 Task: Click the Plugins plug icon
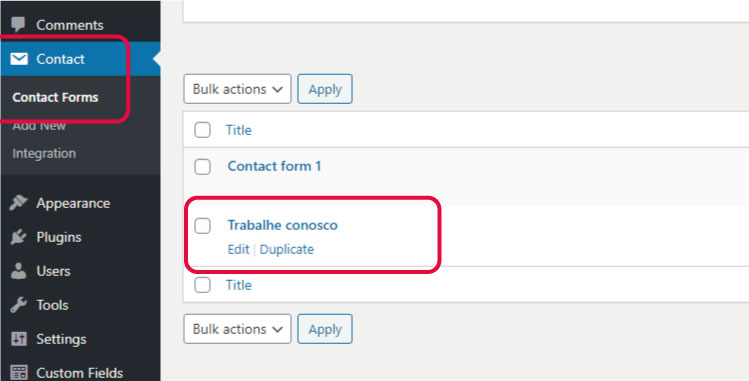click(18, 237)
